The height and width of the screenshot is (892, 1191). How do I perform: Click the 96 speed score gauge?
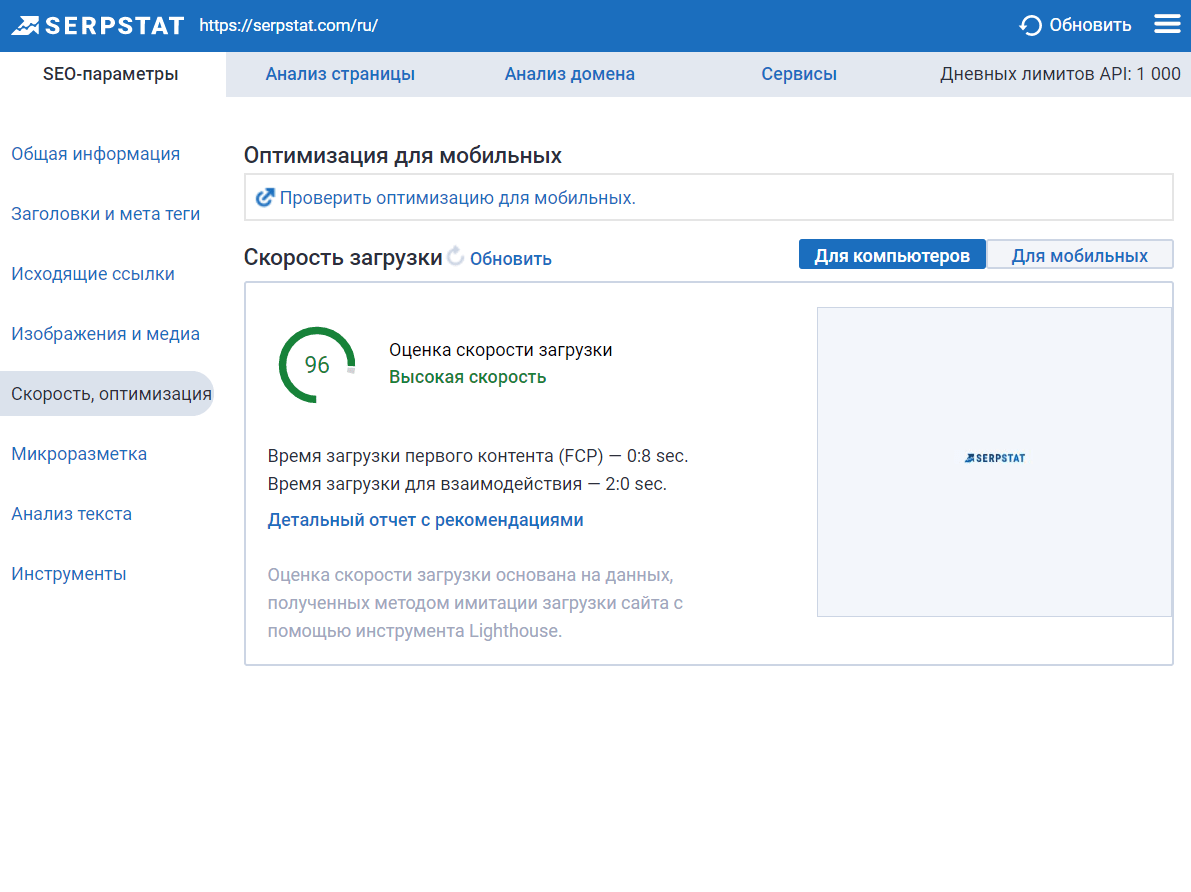(317, 365)
